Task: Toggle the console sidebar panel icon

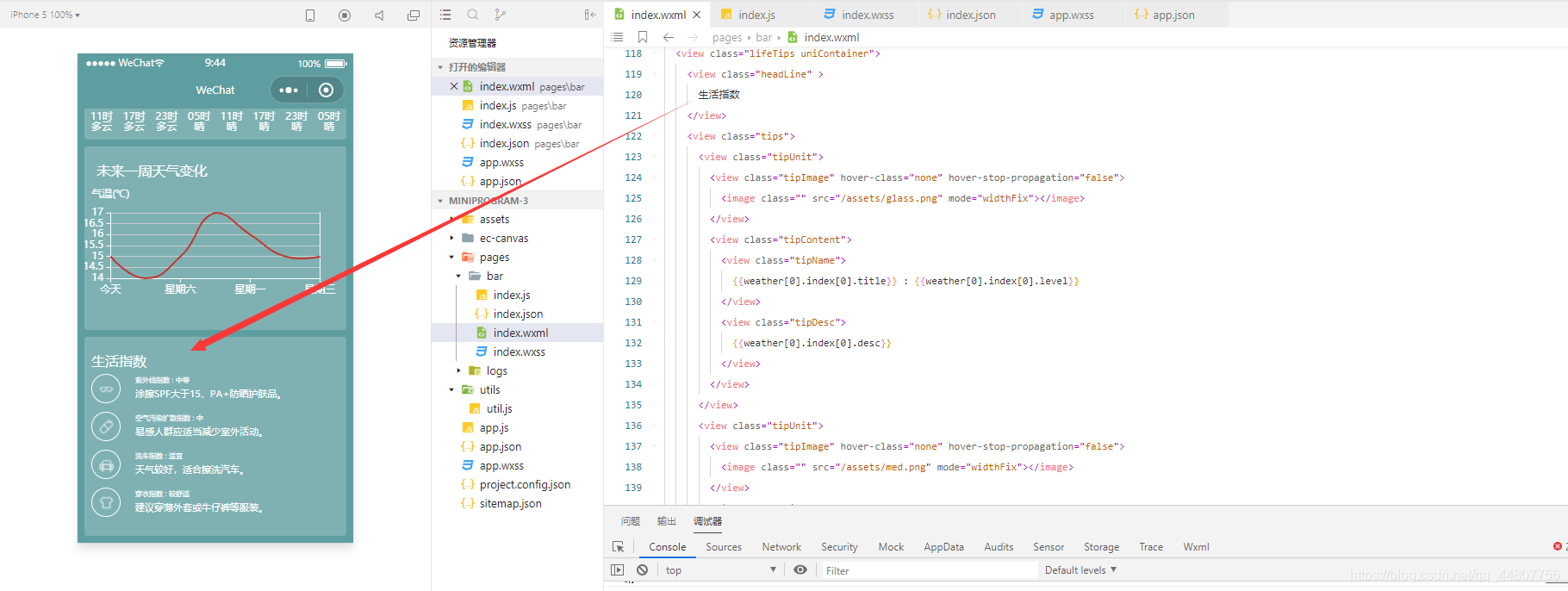Action: [x=617, y=570]
